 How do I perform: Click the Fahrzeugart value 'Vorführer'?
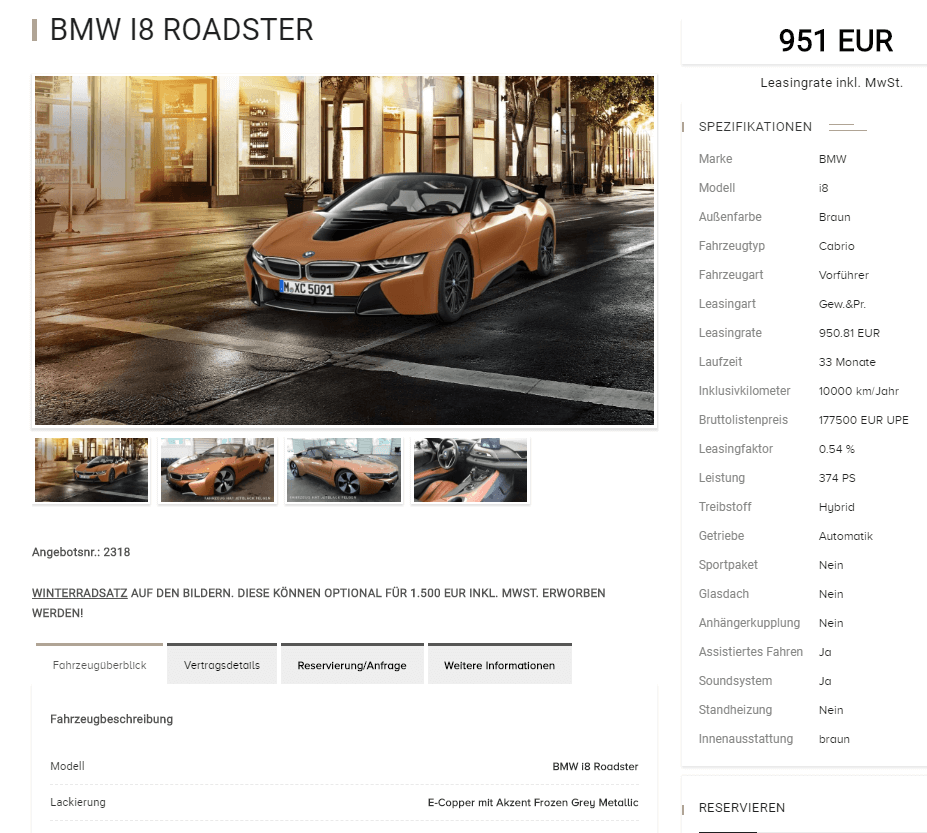coord(844,275)
